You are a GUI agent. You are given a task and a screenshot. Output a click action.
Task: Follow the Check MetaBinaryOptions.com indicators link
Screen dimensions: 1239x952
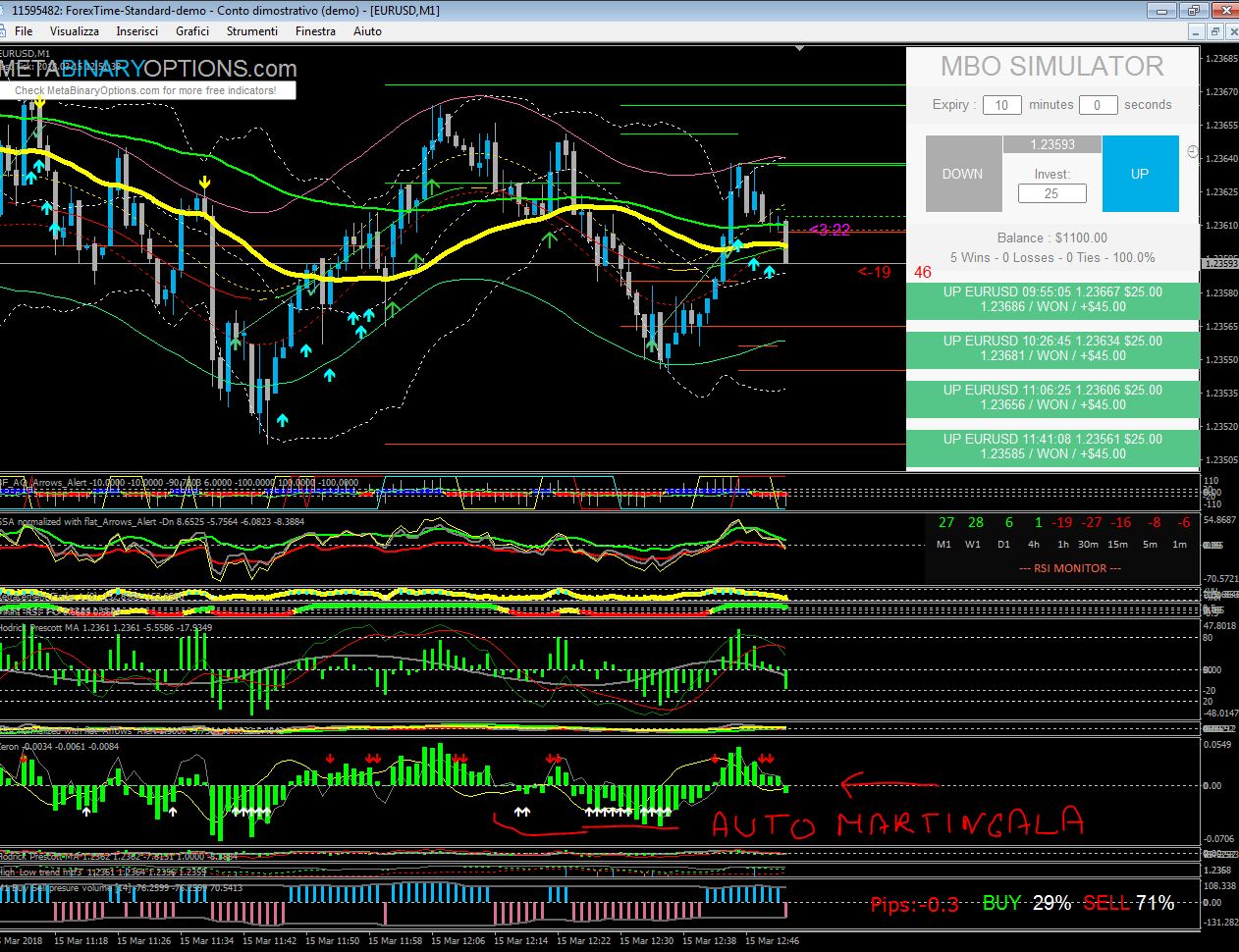coord(145,90)
